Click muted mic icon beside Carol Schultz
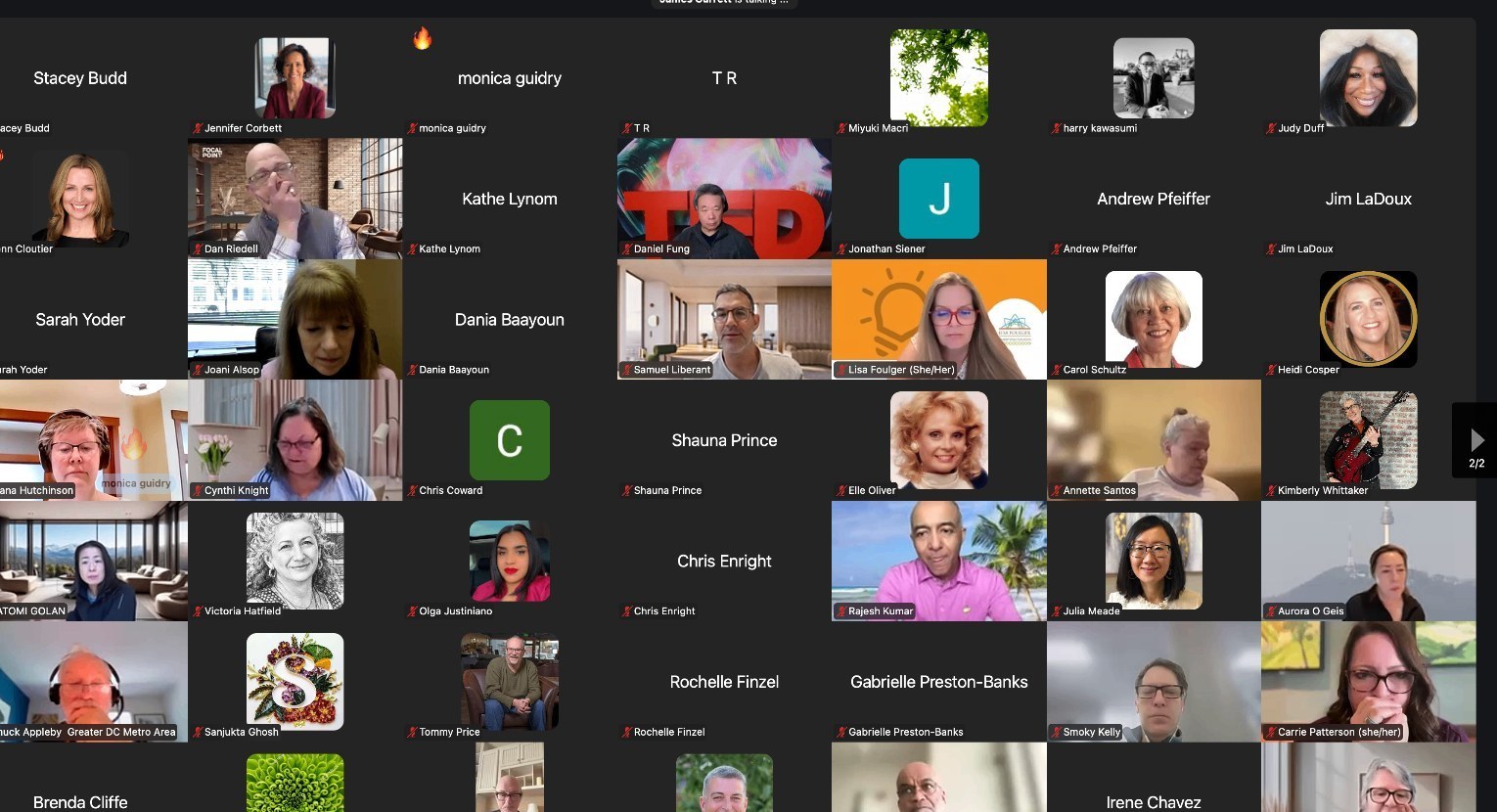1497x812 pixels. [1057, 370]
